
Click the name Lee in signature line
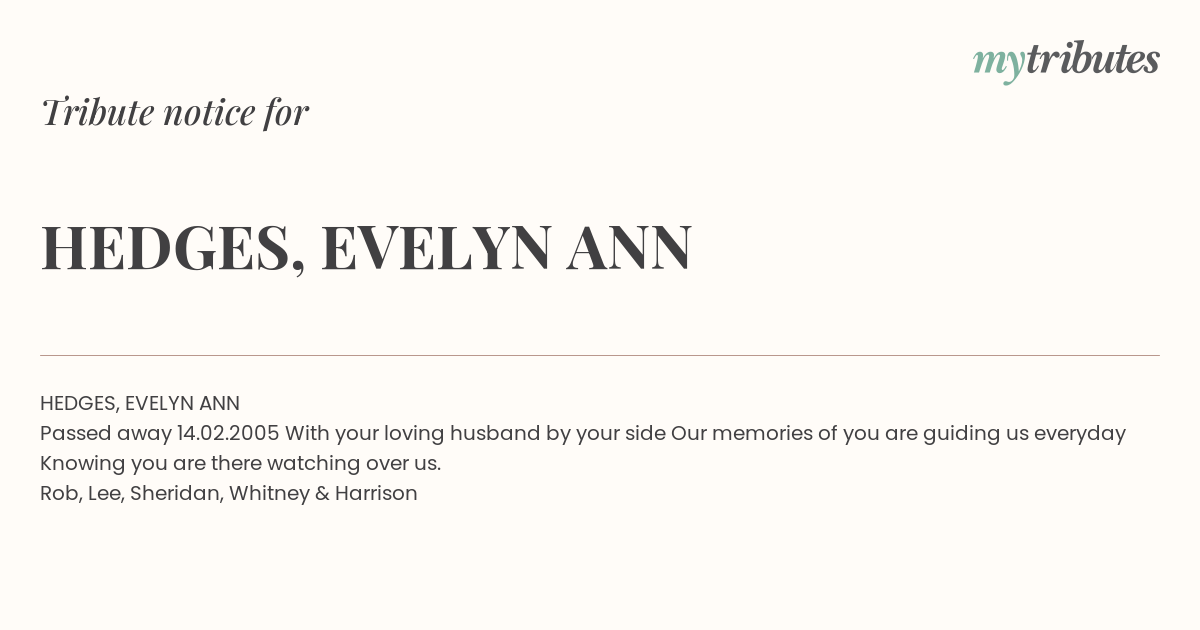[104, 493]
